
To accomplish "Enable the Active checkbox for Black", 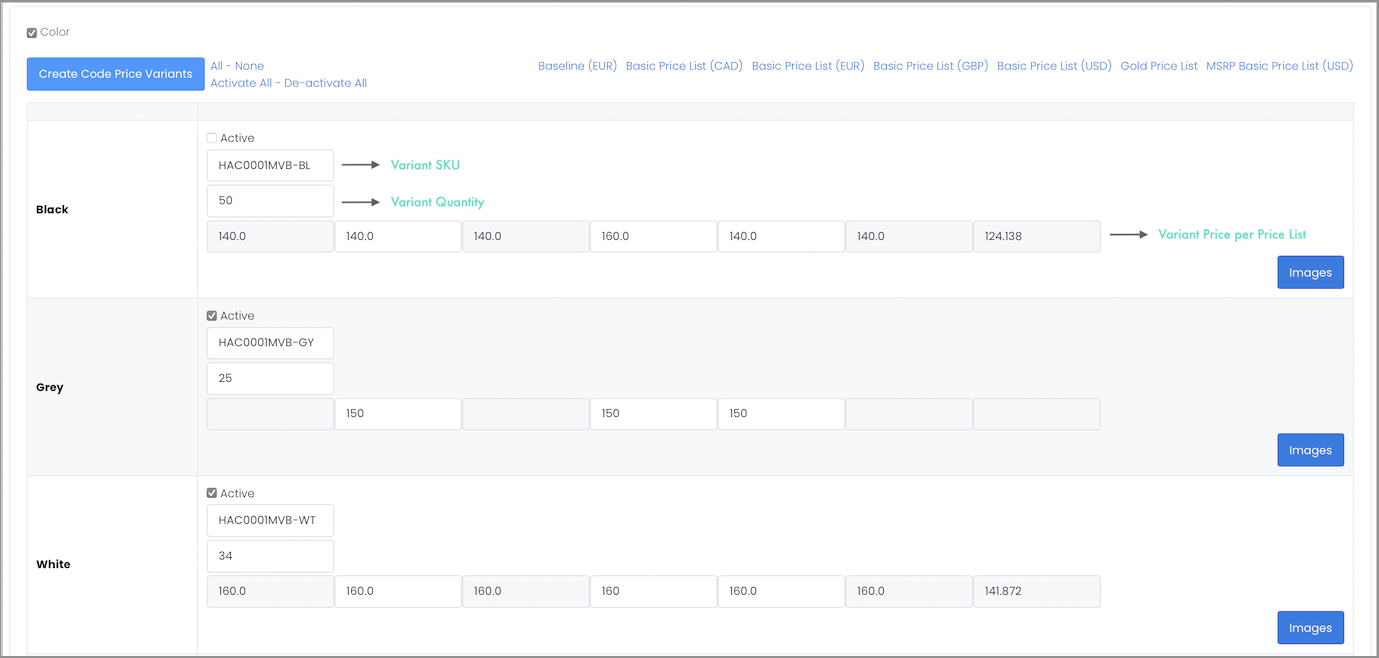I will 212,138.
